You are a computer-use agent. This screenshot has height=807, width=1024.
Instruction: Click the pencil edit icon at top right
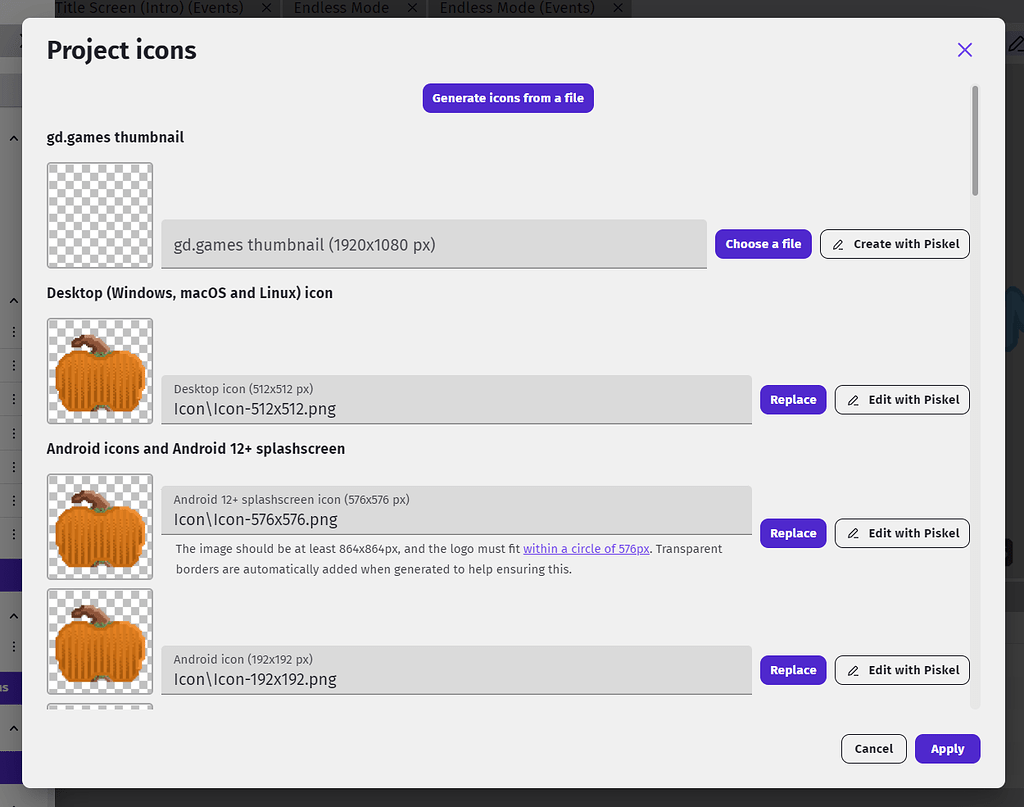tap(1016, 44)
